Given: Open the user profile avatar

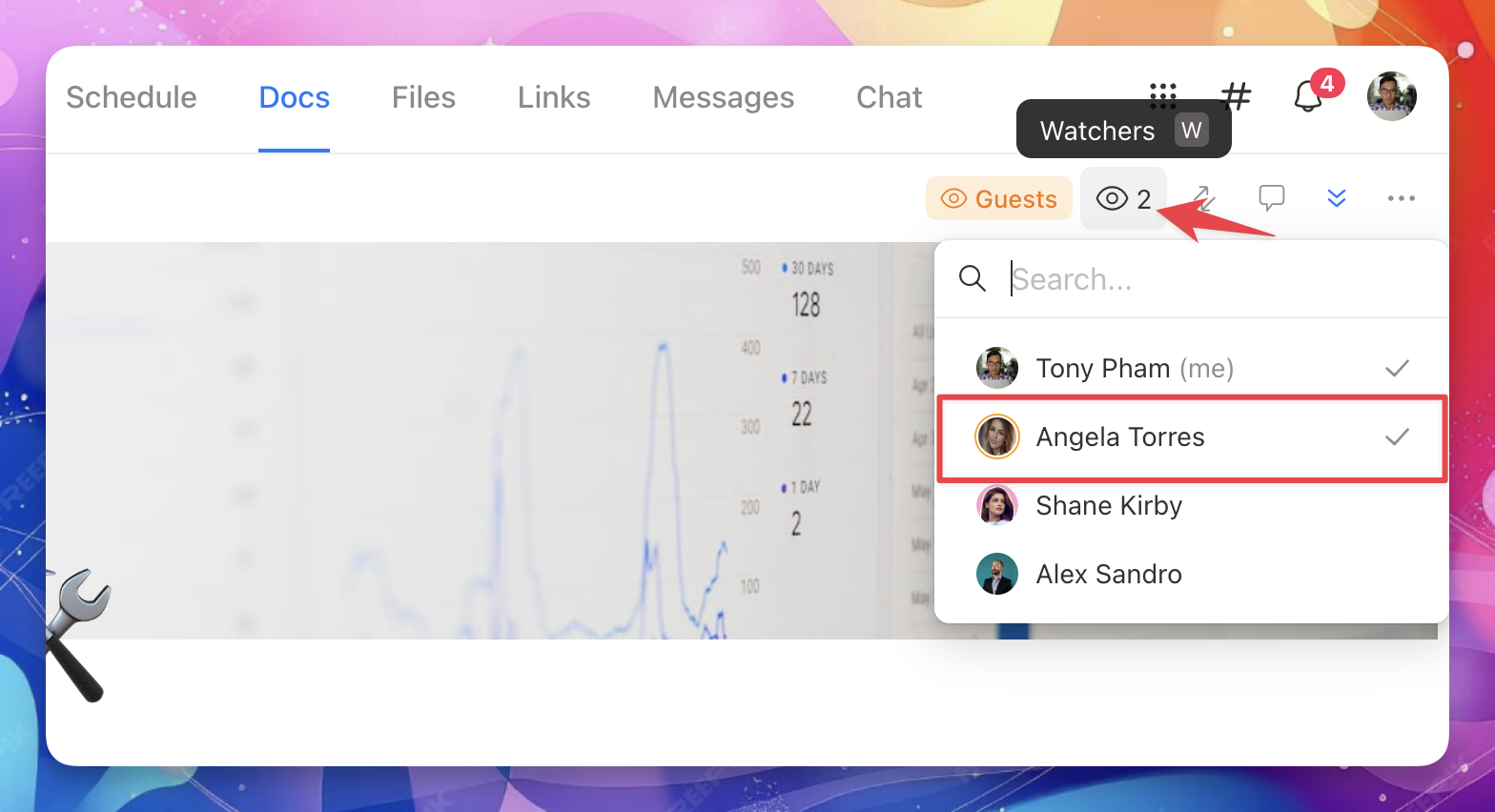Looking at the screenshot, I should click(x=1391, y=96).
